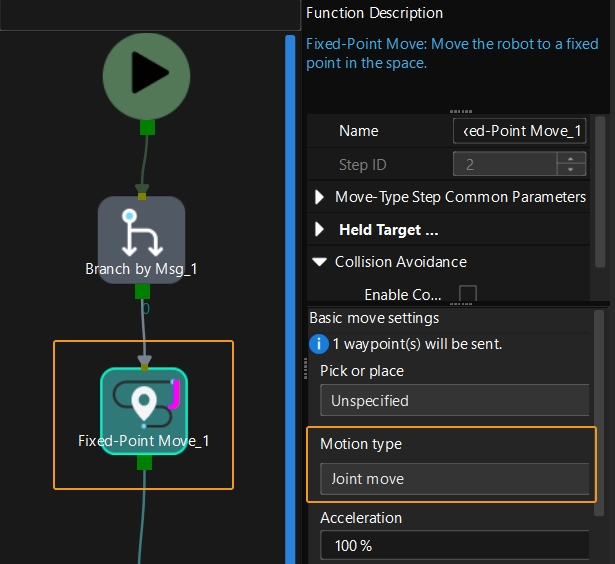Click the blue info icon beside waypoint message
This screenshot has height=564, width=615.
[x=319, y=344]
